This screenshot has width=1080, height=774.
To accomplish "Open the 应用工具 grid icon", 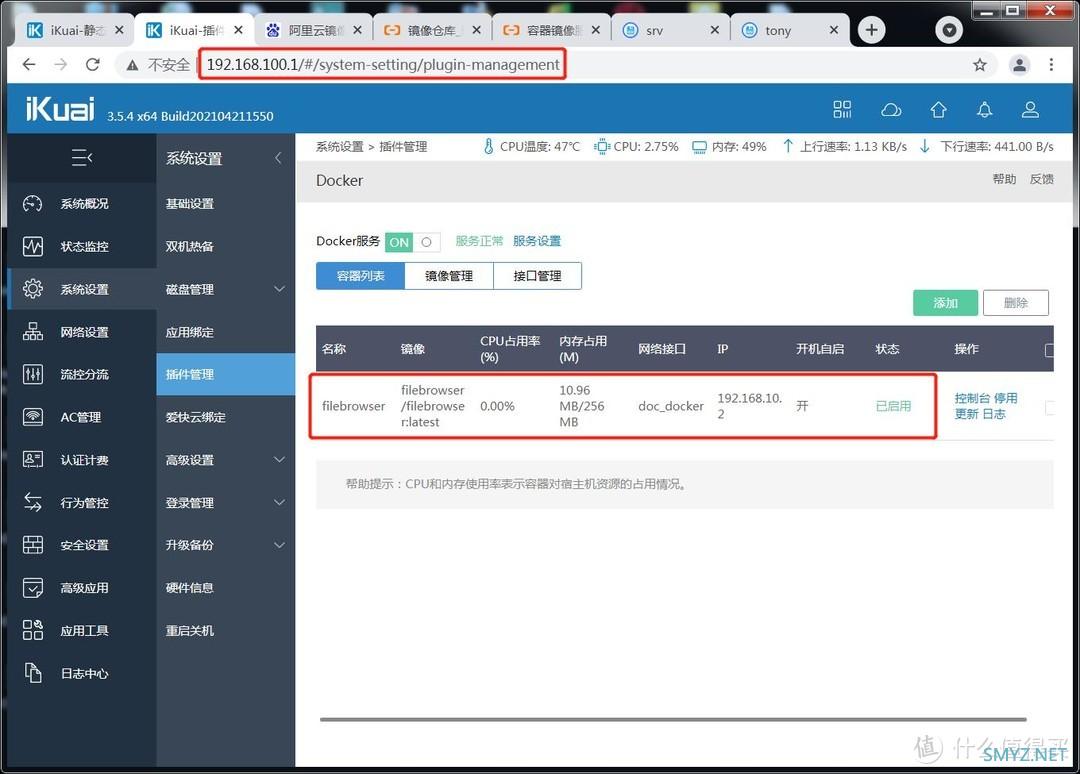I will [32, 631].
